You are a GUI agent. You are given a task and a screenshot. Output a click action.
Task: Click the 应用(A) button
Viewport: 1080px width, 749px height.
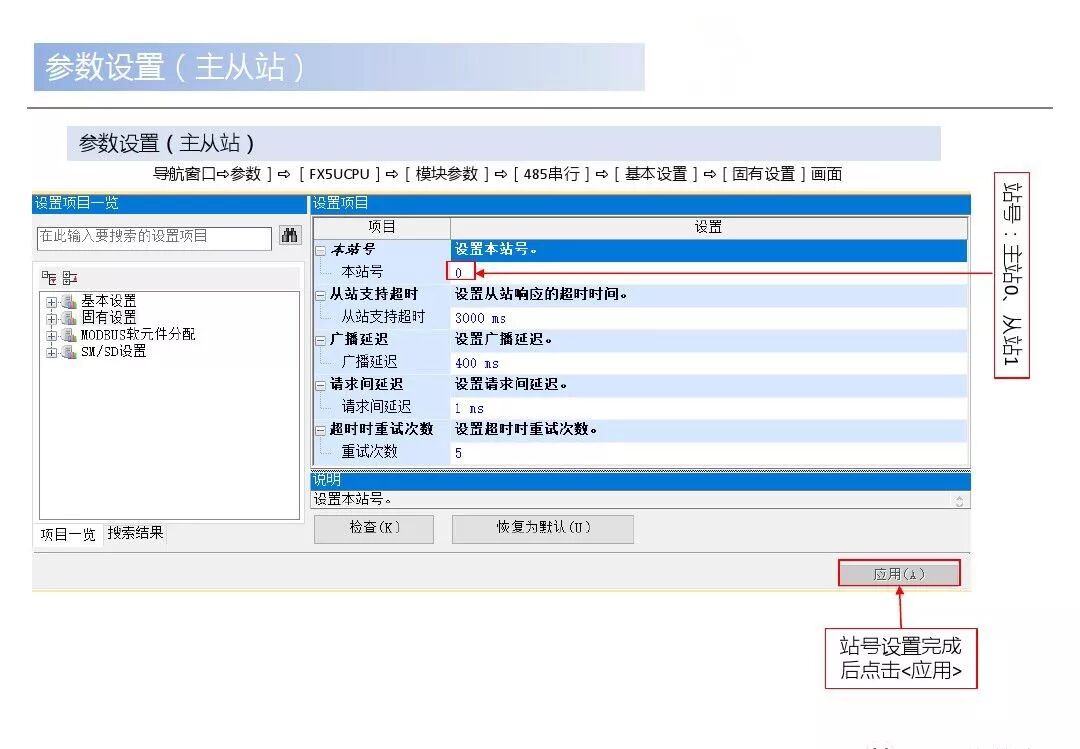coord(899,573)
